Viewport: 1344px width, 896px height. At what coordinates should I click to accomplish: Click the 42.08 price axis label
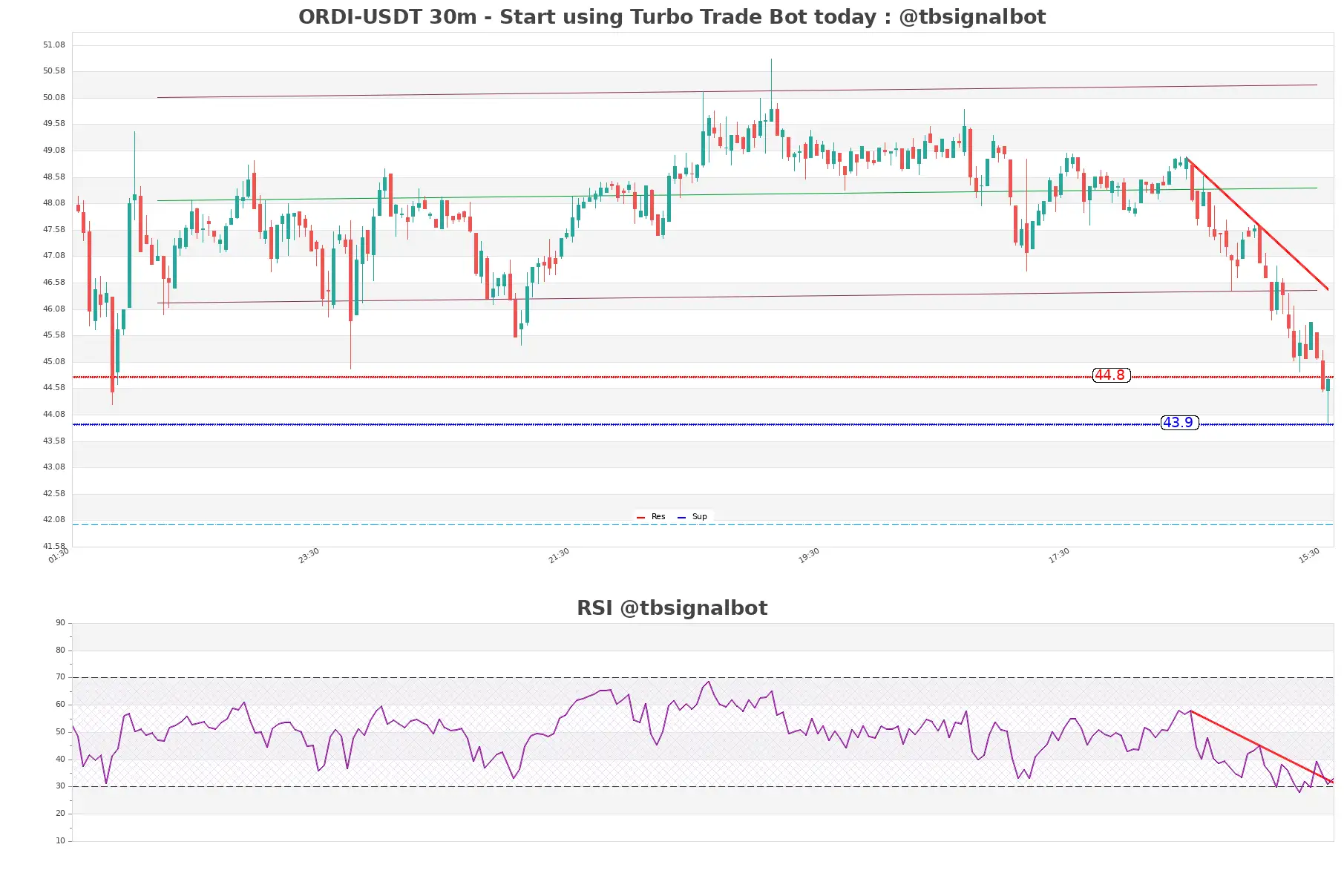54,520
